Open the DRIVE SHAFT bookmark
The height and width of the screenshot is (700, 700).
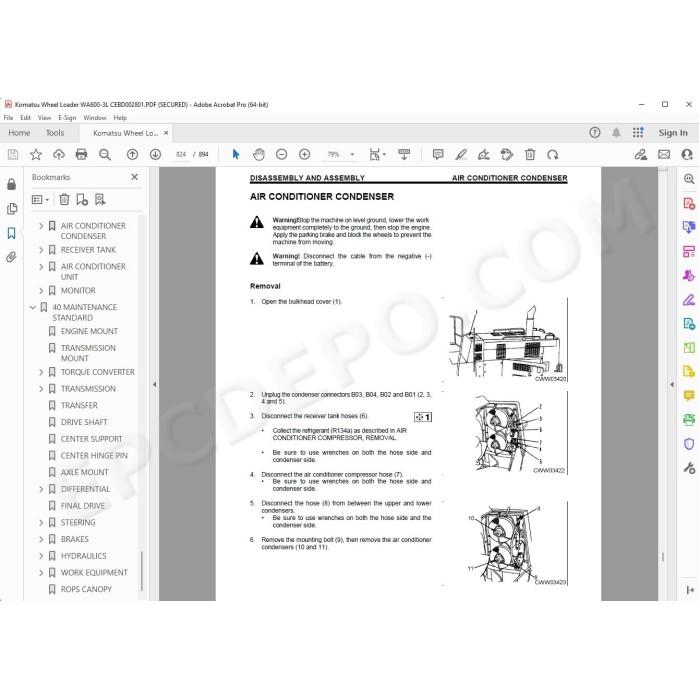coord(84,422)
